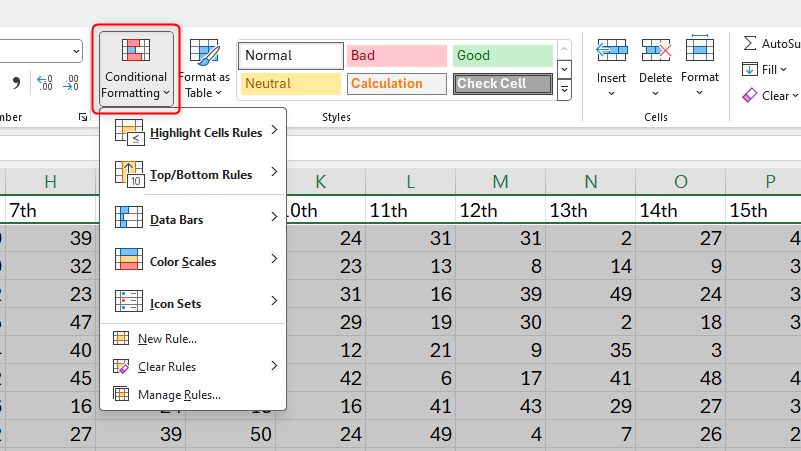Expand the cell styles gallery

(x=564, y=90)
